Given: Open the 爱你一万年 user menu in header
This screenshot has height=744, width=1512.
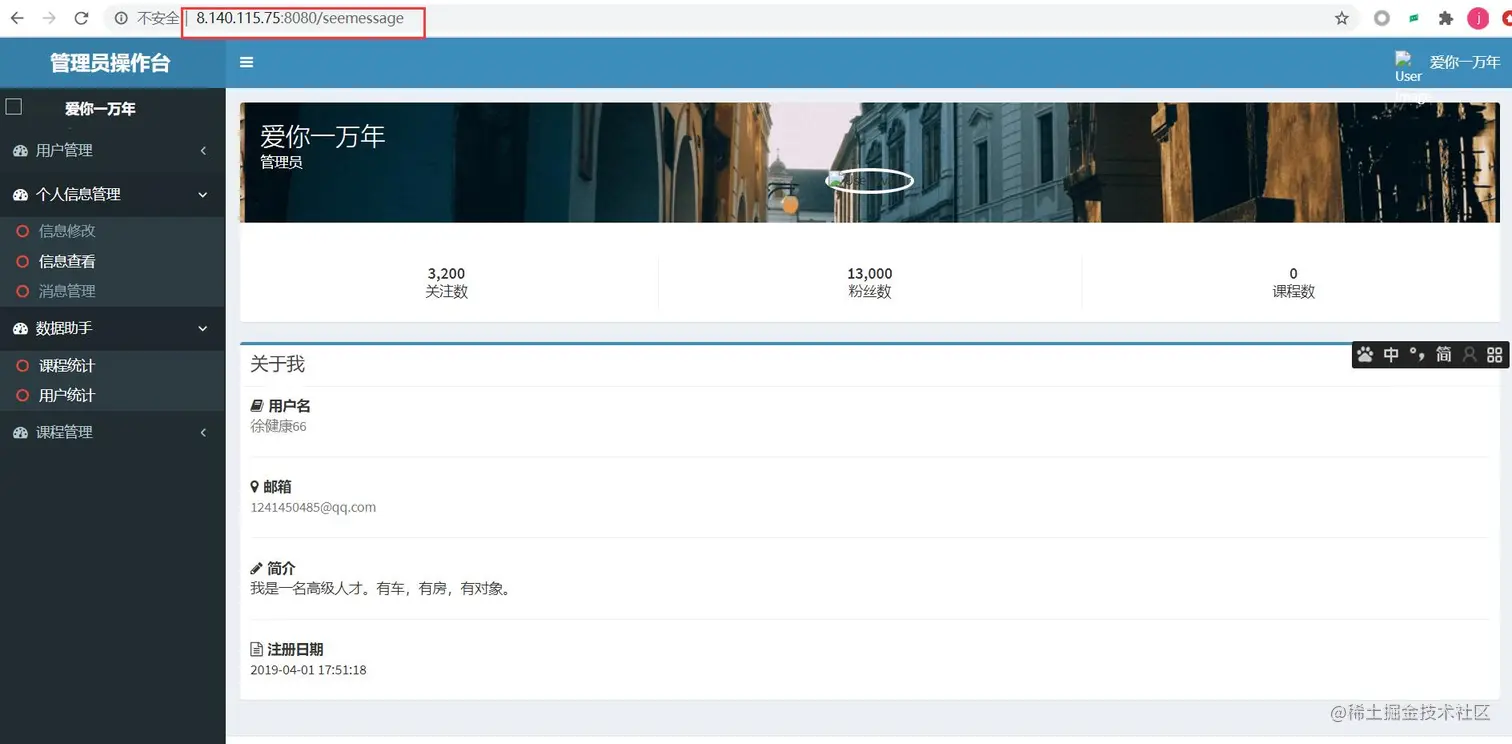Looking at the screenshot, I should coord(1465,62).
